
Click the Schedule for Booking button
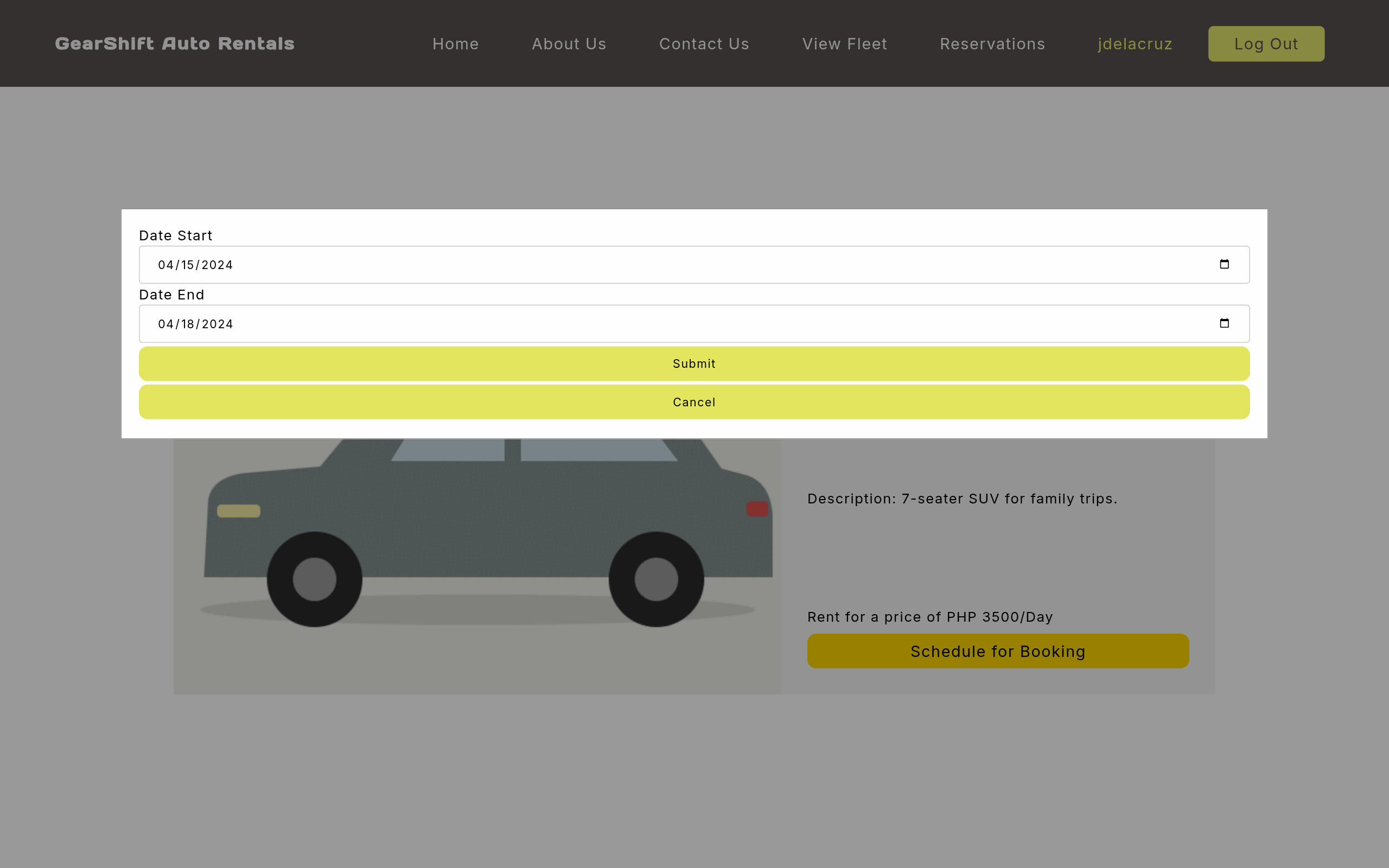(x=998, y=651)
